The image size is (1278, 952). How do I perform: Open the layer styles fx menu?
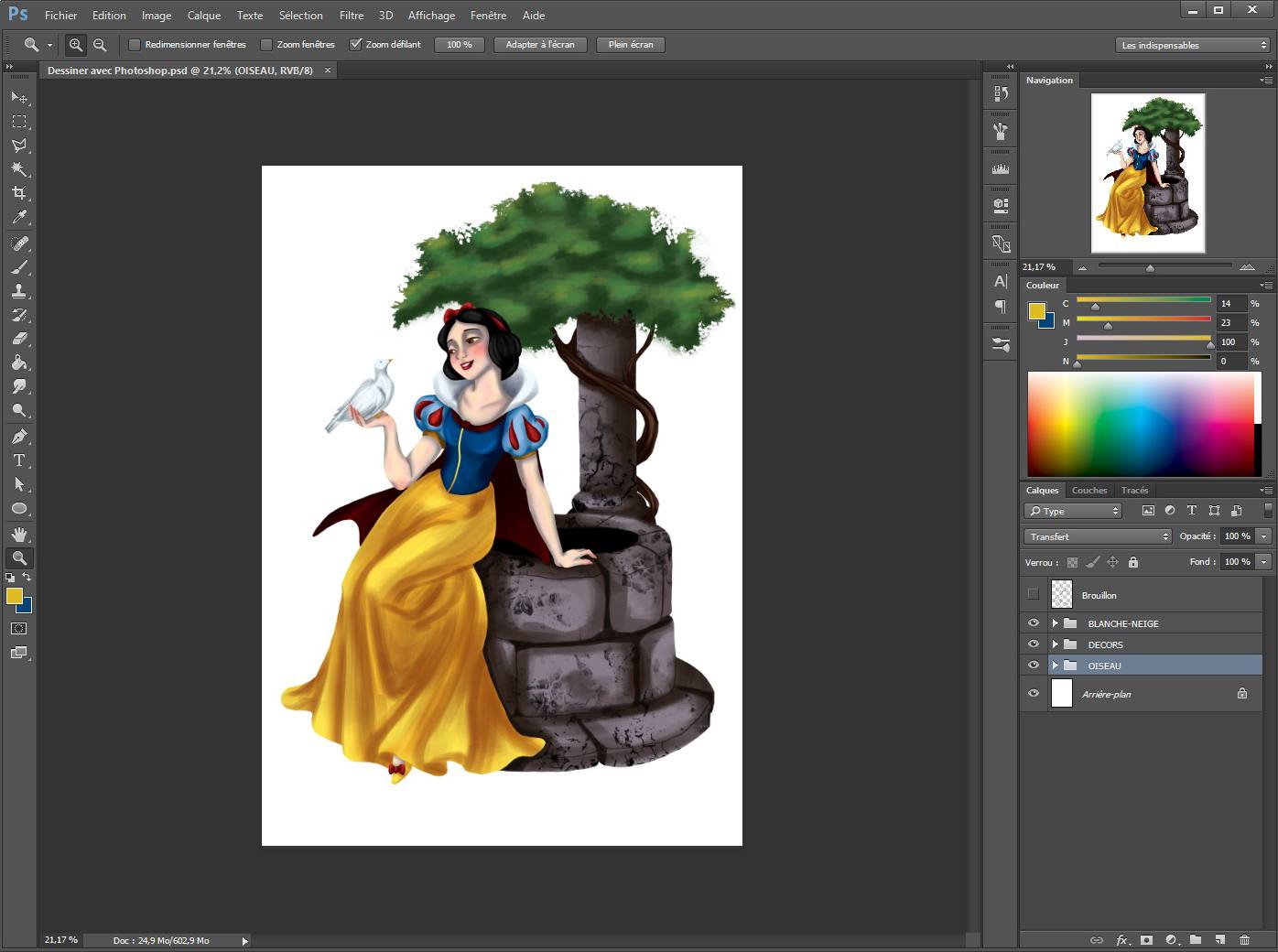click(1121, 940)
